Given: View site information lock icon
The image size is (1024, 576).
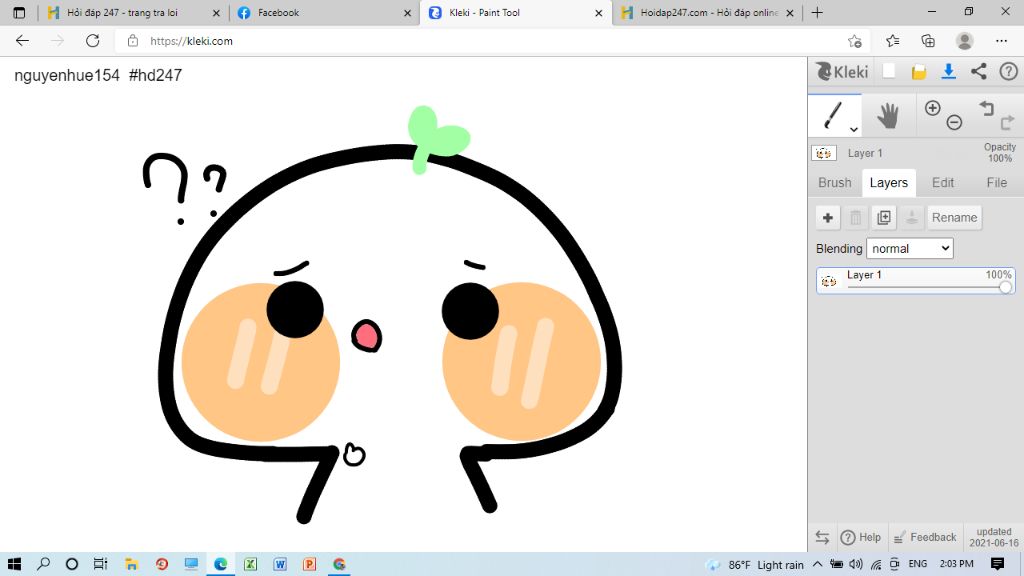Looking at the screenshot, I should 133,40.
